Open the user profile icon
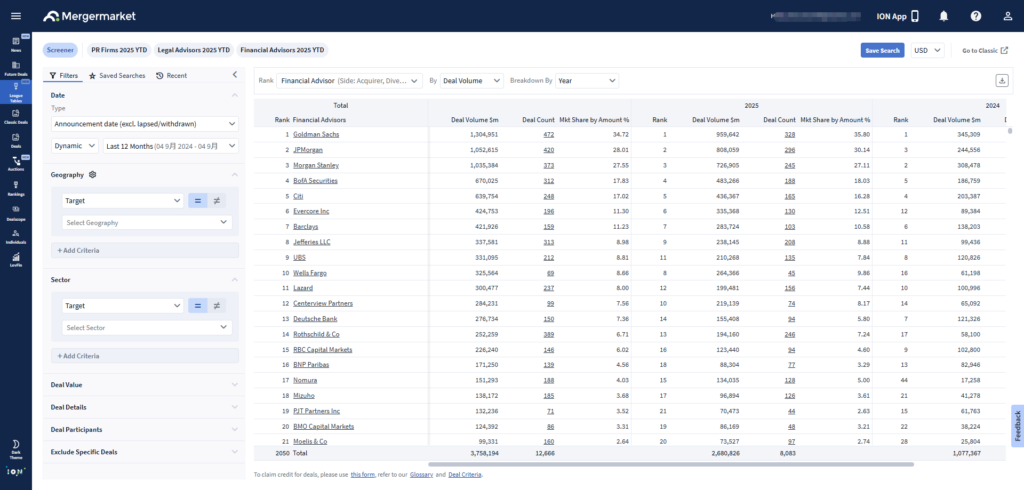The width and height of the screenshot is (1024, 490). [x=1006, y=16]
